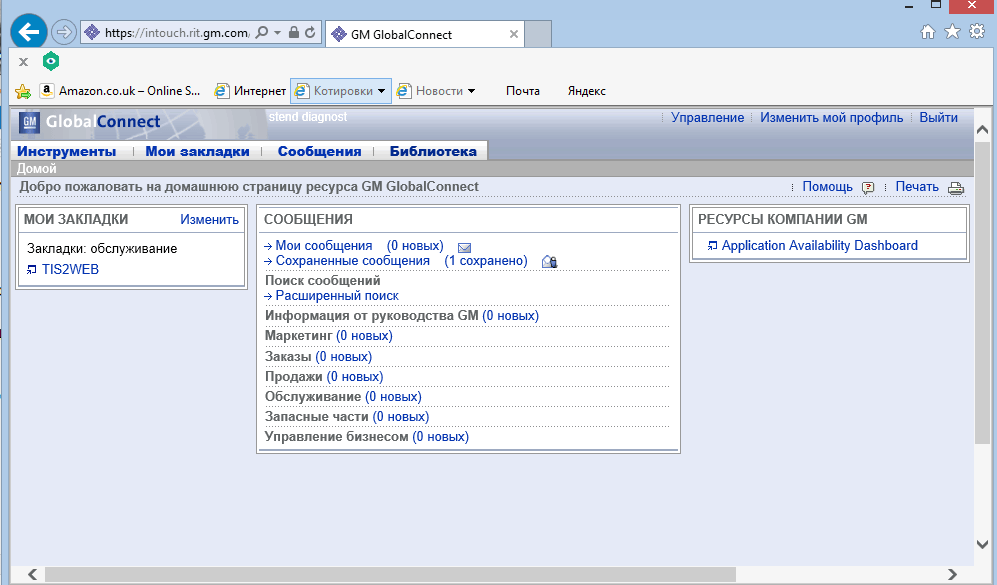Click the green eye extension icon
Screen dimensions: 997x585
pos(51,61)
